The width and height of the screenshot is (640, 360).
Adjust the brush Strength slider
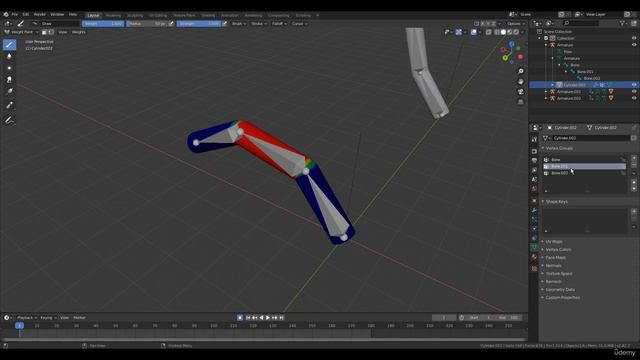tap(199, 24)
